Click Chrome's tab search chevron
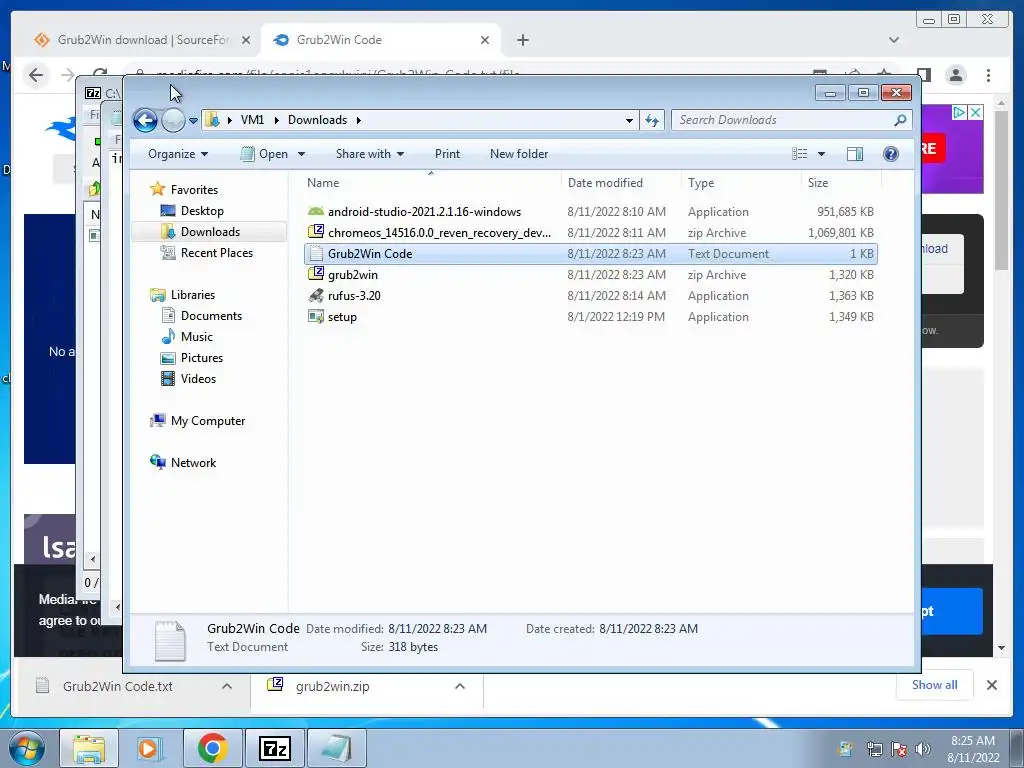Viewport: 1024px width, 768px height. point(894,40)
